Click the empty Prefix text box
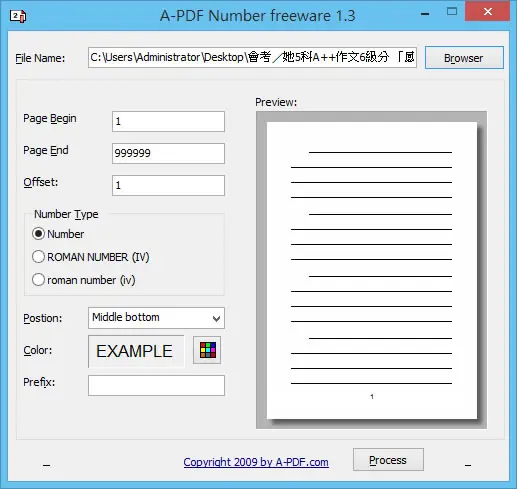 pyautogui.click(x=156, y=385)
